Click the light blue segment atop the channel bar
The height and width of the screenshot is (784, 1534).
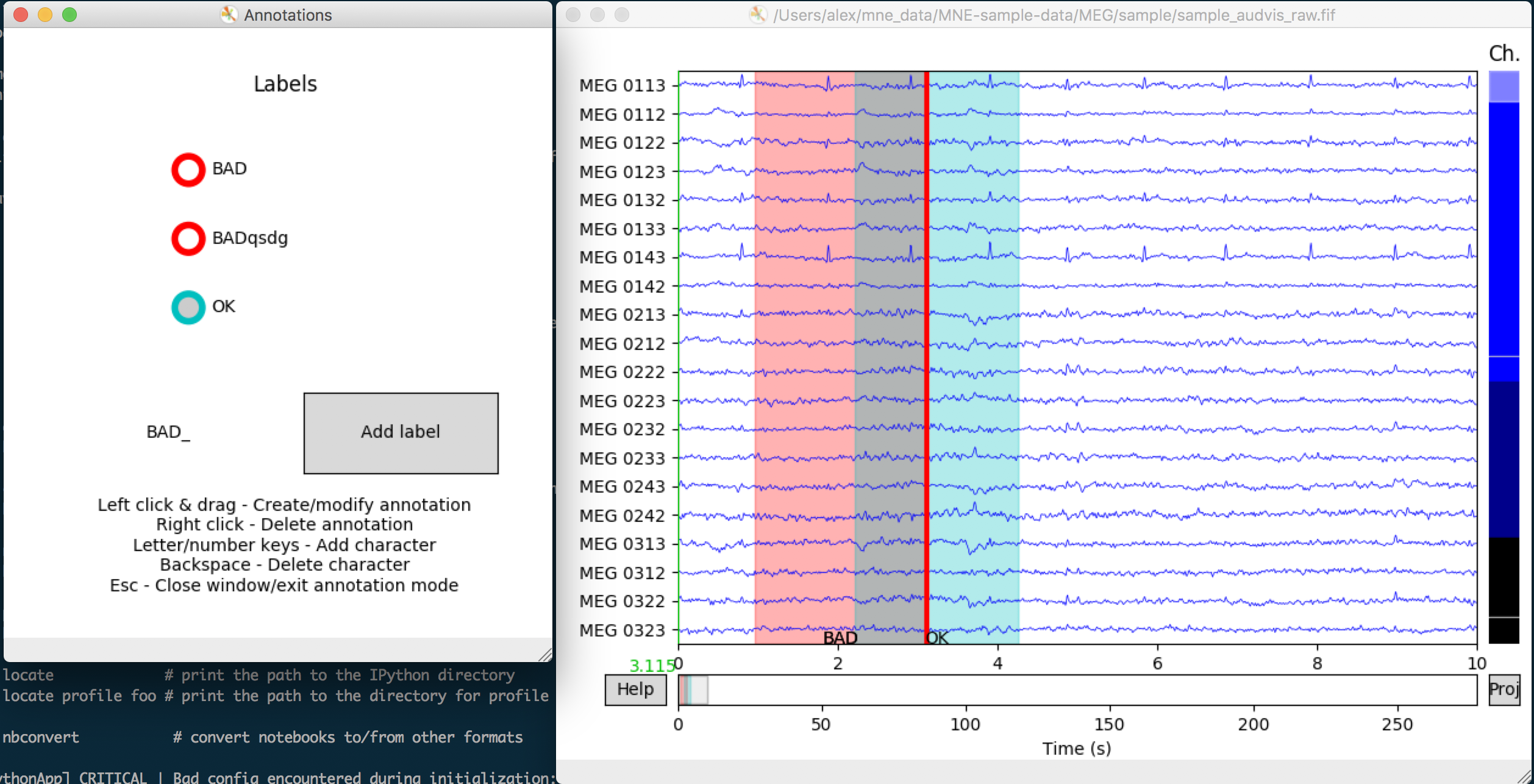(x=1504, y=85)
